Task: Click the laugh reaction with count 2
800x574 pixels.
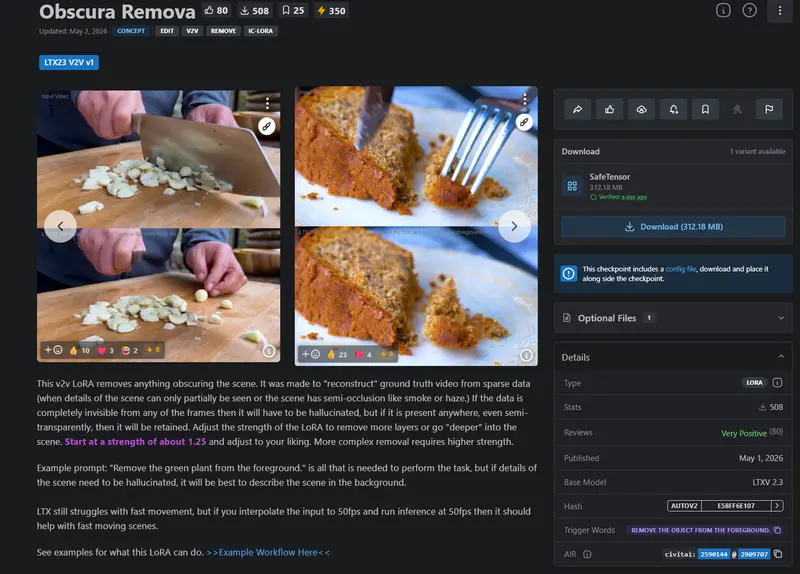Action: coord(130,351)
